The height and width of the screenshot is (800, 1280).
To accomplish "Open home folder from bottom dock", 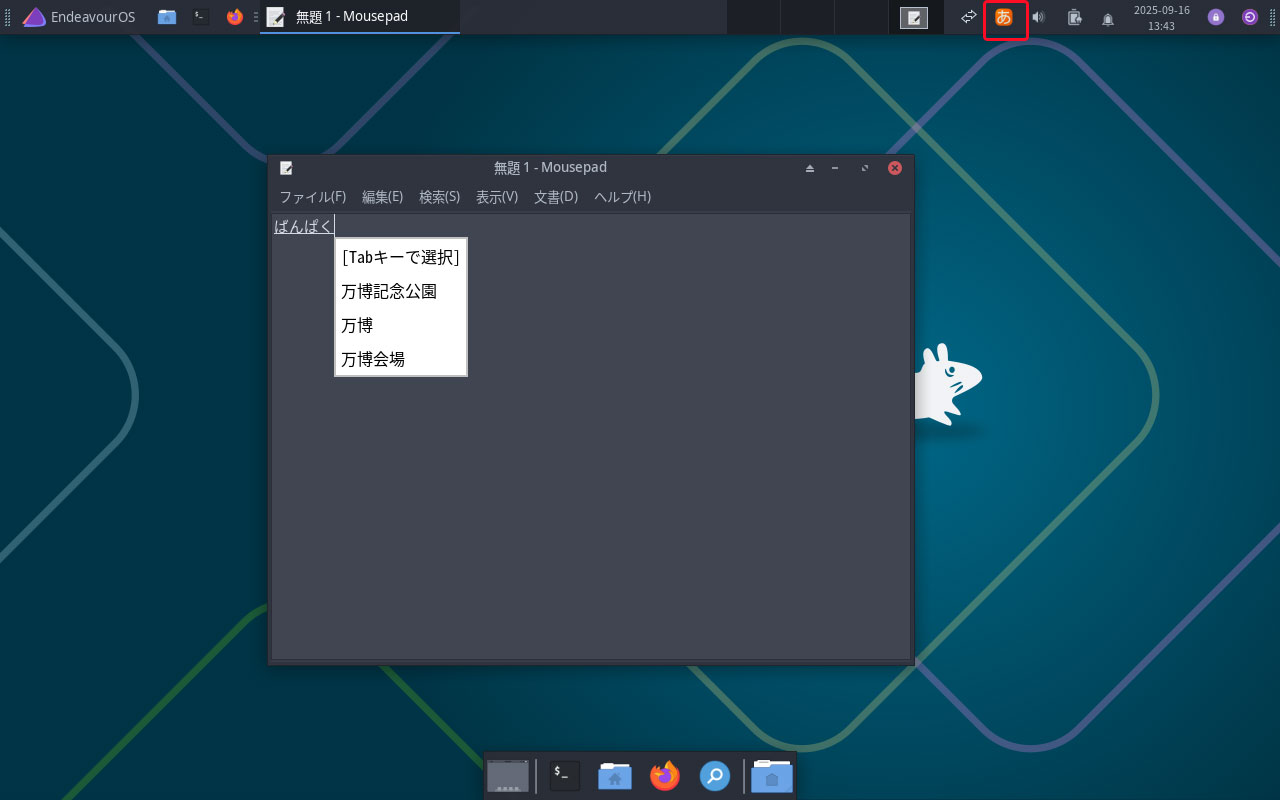I will pyautogui.click(x=615, y=776).
